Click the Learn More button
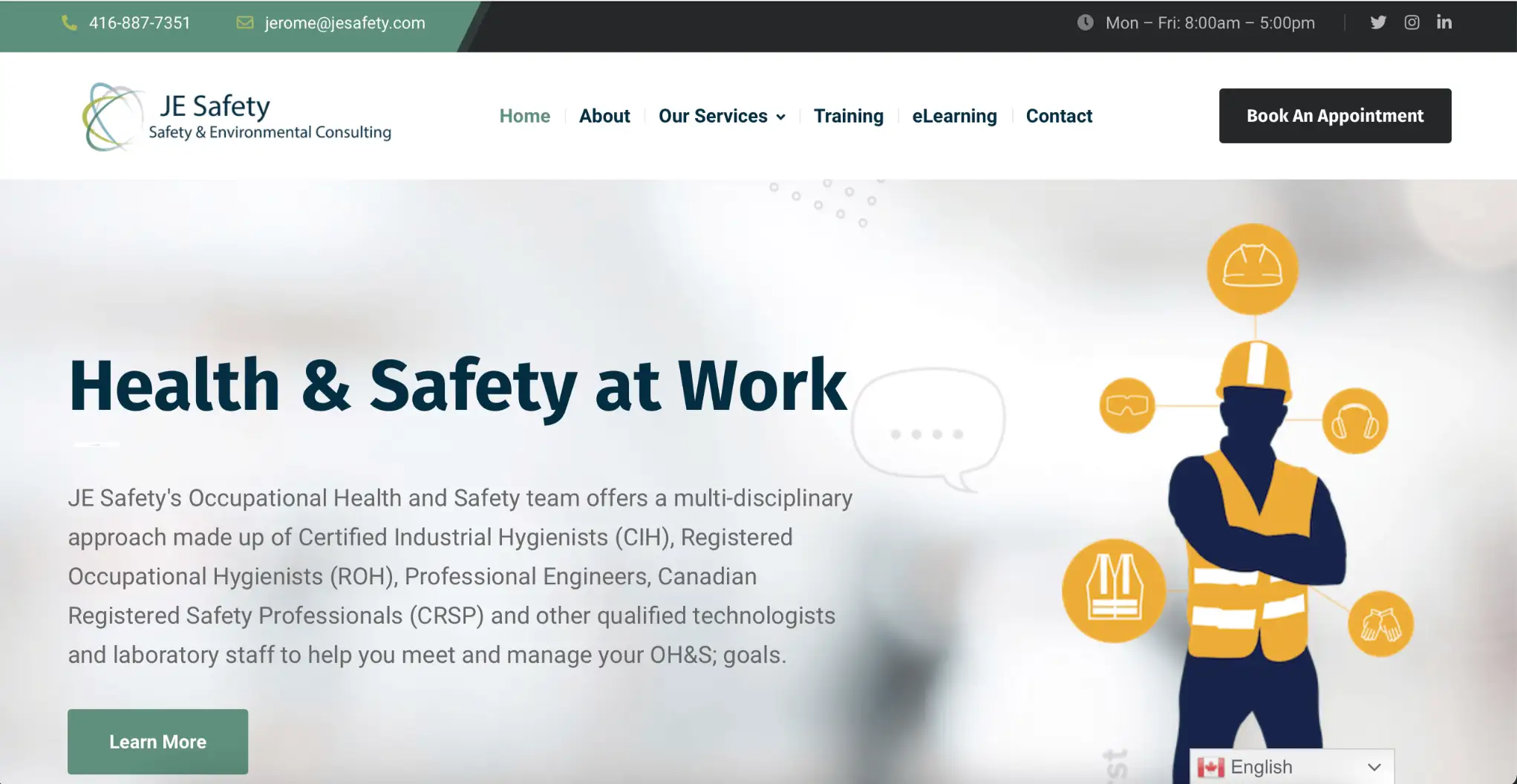This screenshot has height=784, width=1517. [x=157, y=741]
